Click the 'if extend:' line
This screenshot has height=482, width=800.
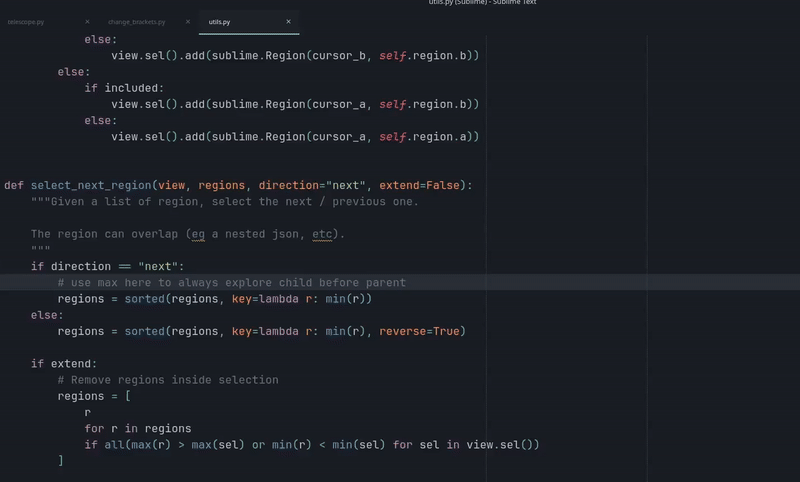[x=64, y=364]
